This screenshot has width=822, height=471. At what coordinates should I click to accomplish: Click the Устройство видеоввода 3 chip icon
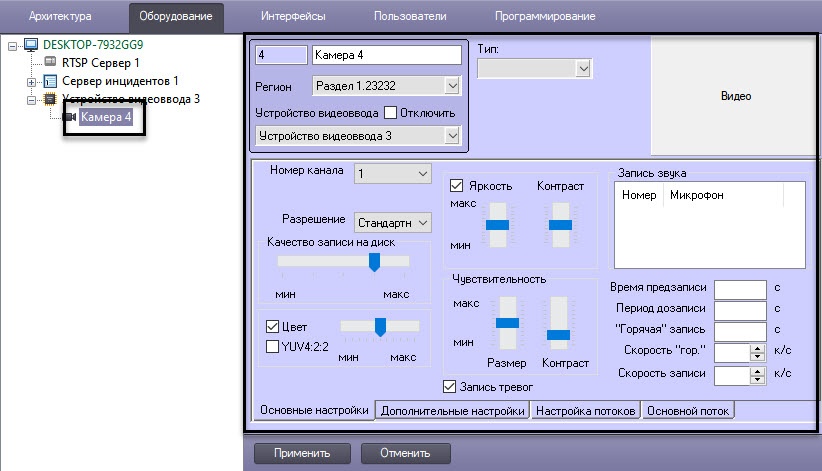click(x=50, y=98)
